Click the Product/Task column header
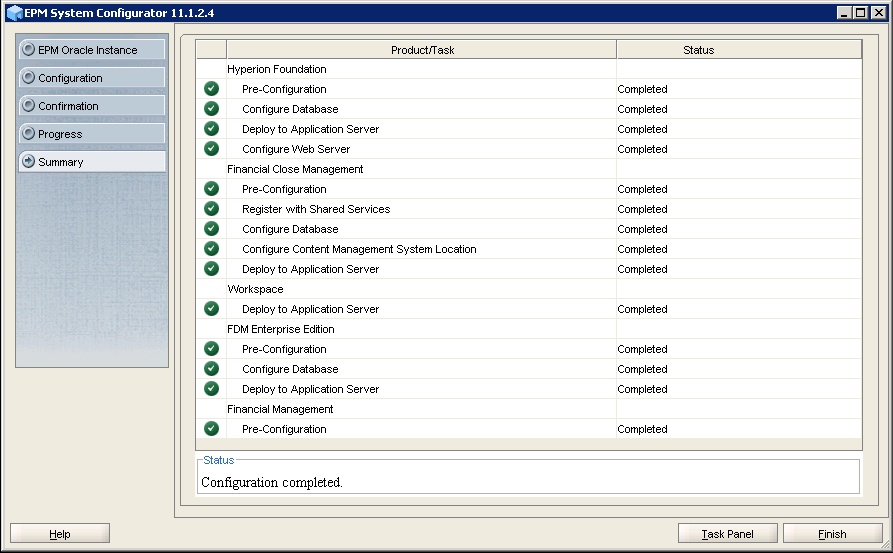Image resolution: width=893 pixels, height=553 pixels. (422, 50)
